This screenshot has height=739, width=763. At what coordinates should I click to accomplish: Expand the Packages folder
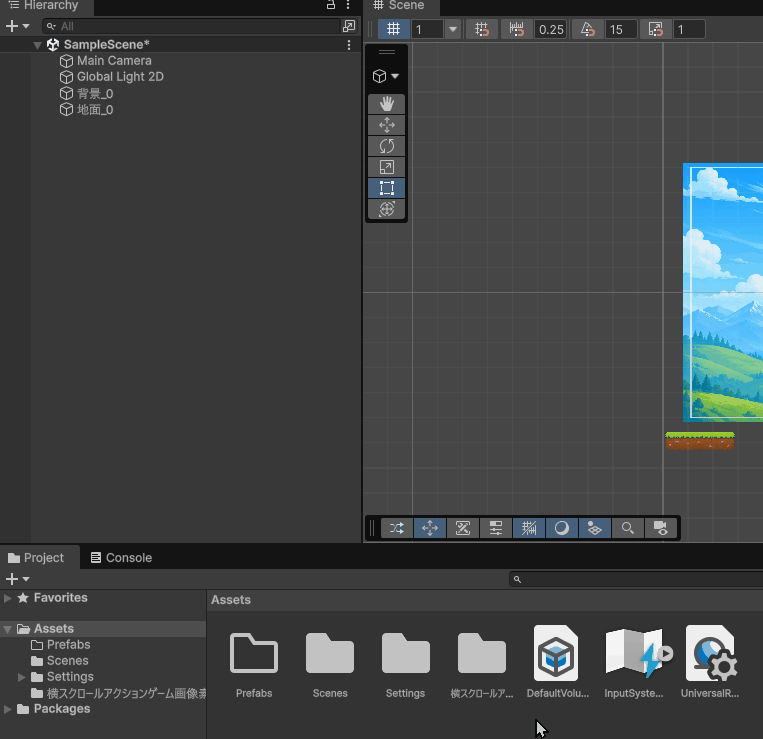pos(7,709)
